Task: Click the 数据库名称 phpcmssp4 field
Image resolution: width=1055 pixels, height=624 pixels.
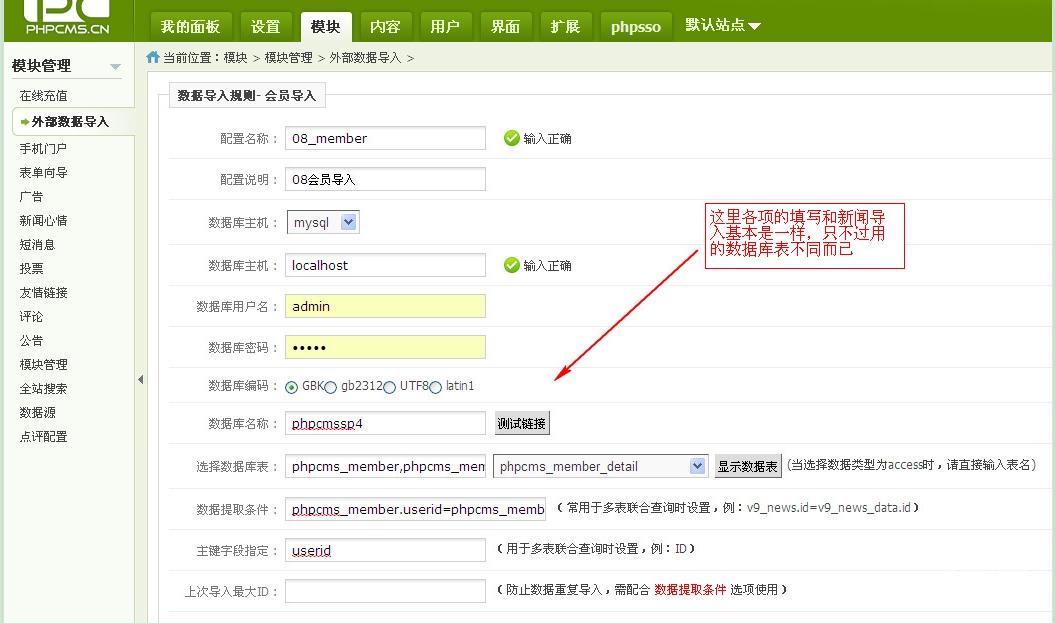Action: 385,423
